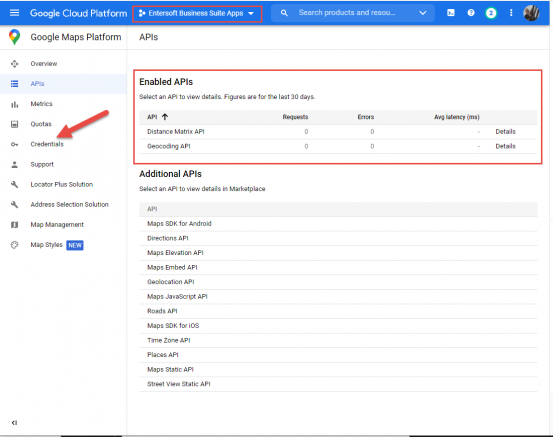Open Support in sidebar

pyautogui.click(x=42, y=164)
